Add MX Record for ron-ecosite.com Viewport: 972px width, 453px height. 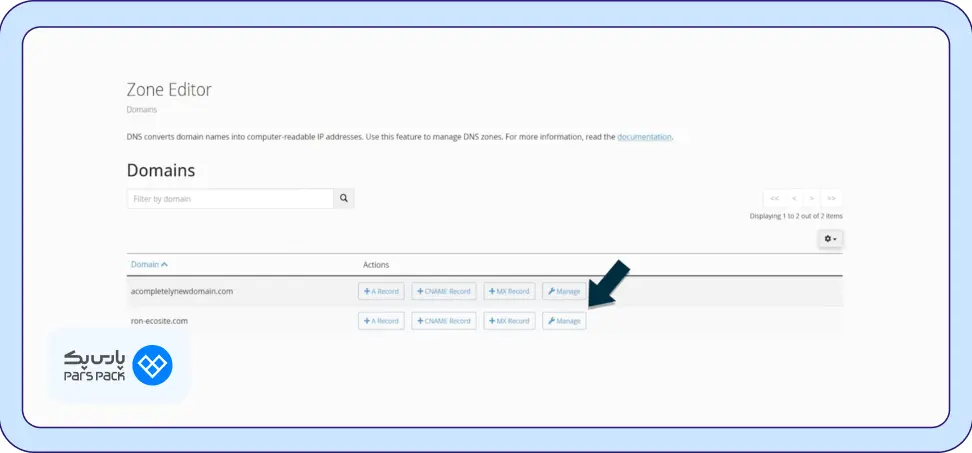tap(509, 321)
